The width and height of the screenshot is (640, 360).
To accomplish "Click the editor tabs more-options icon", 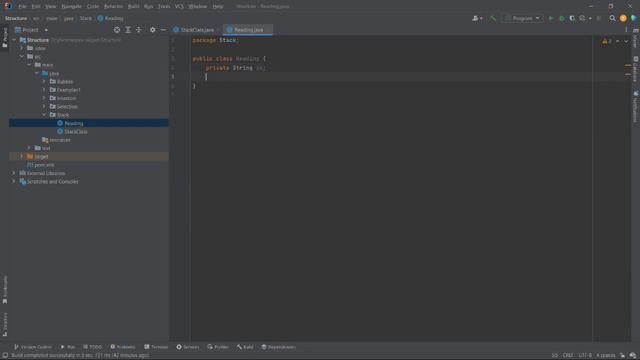I will point(626,30).
